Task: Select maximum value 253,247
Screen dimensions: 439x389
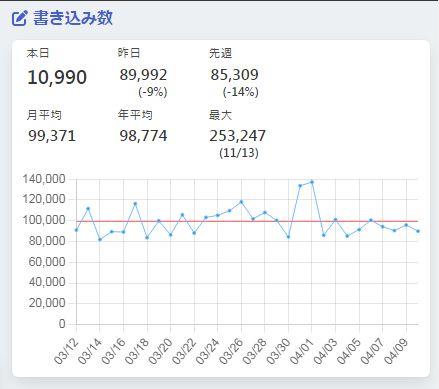Action: coord(237,136)
